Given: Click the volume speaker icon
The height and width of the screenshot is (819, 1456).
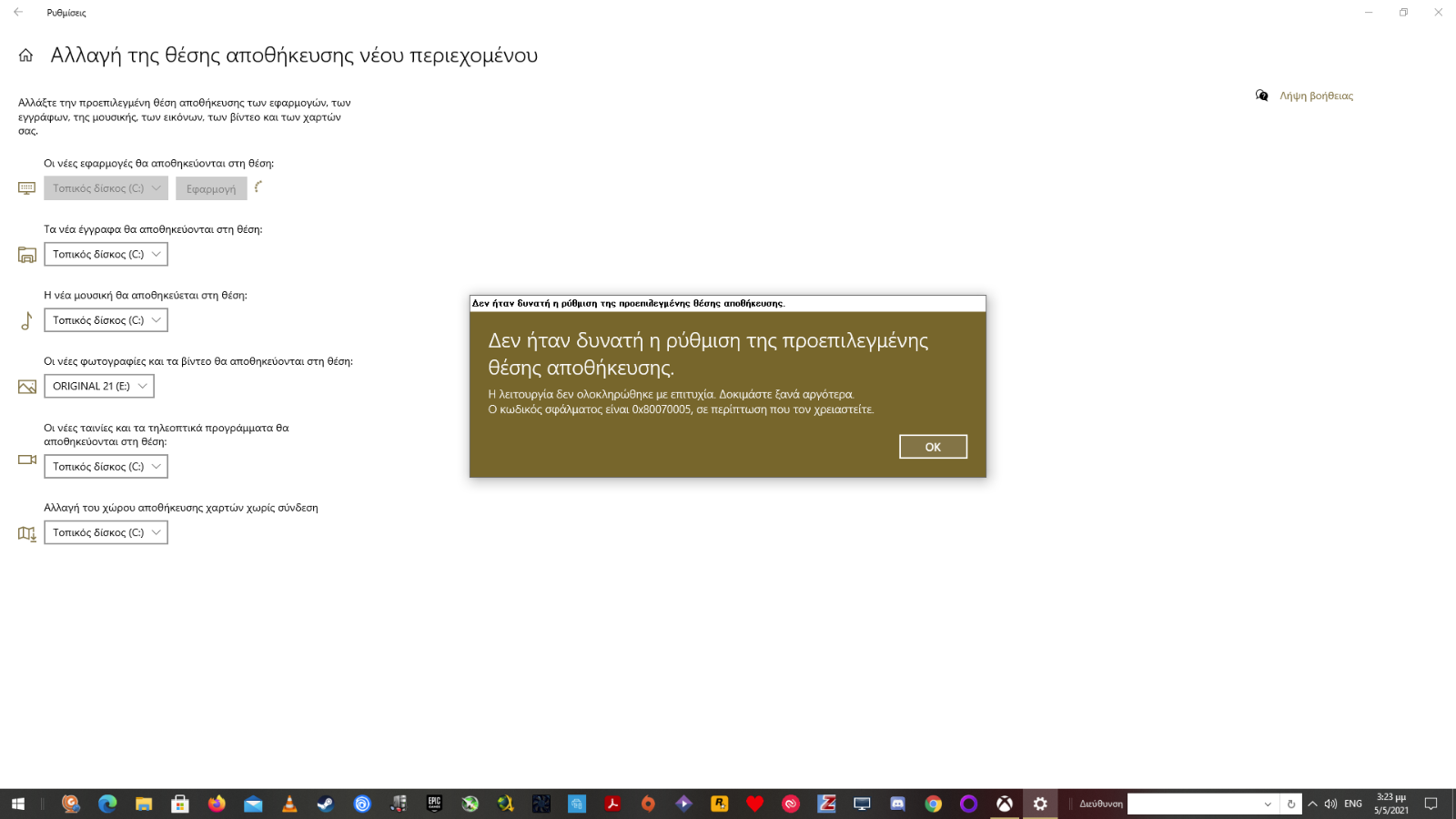Looking at the screenshot, I should point(1330,804).
